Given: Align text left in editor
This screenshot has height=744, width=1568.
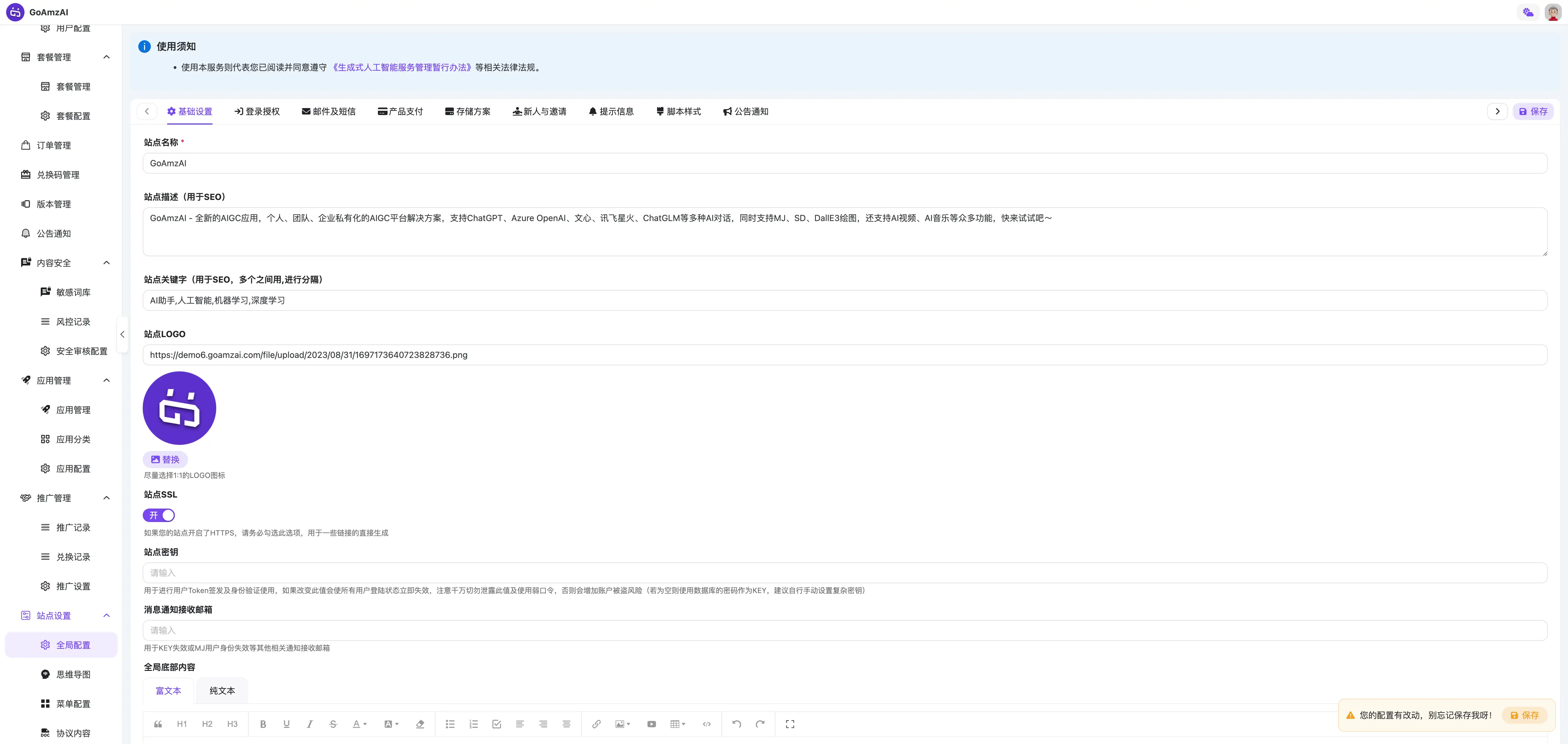Looking at the screenshot, I should [x=520, y=724].
